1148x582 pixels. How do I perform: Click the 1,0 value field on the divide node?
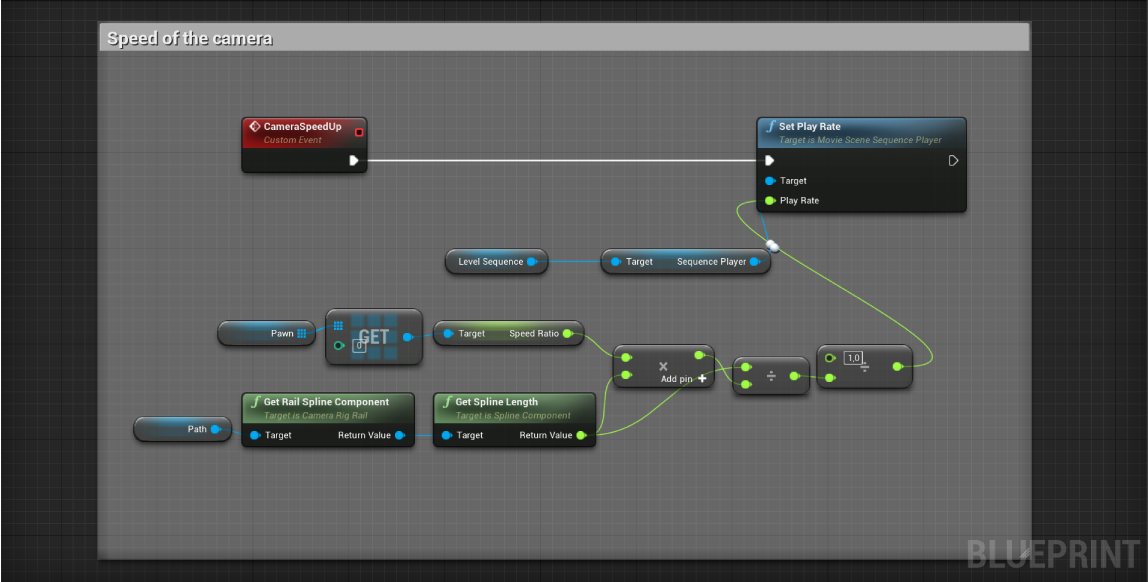tap(853, 358)
